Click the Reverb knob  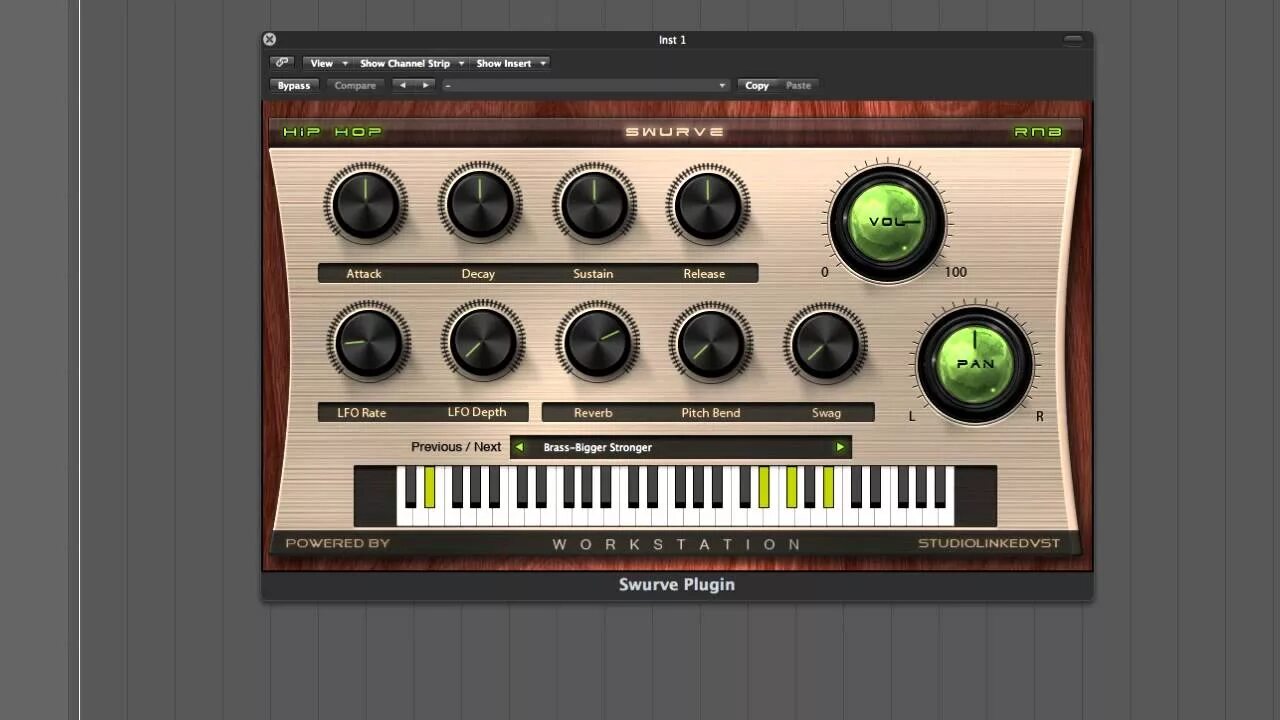tap(597, 343)
